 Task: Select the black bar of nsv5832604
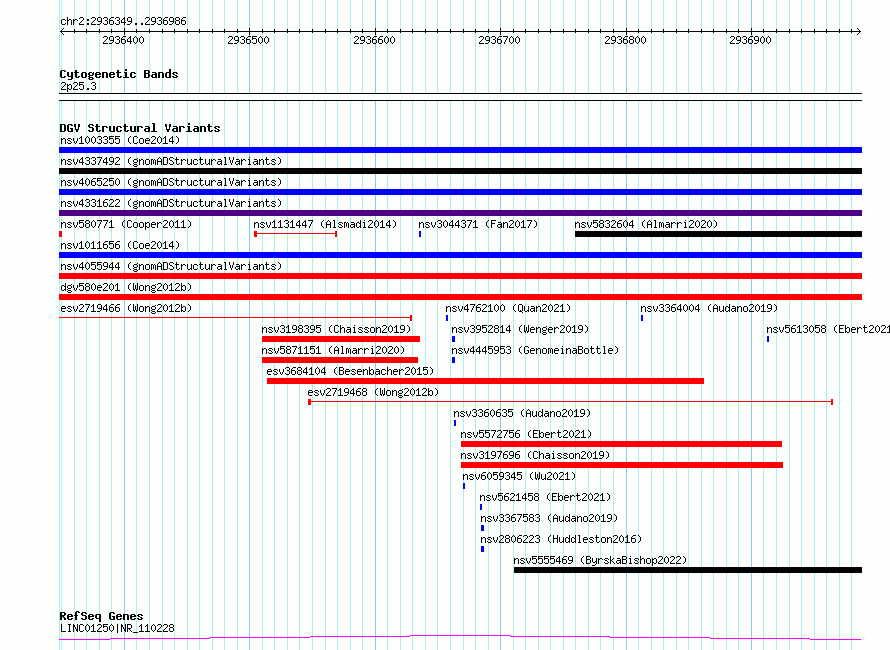pos(719,234)
